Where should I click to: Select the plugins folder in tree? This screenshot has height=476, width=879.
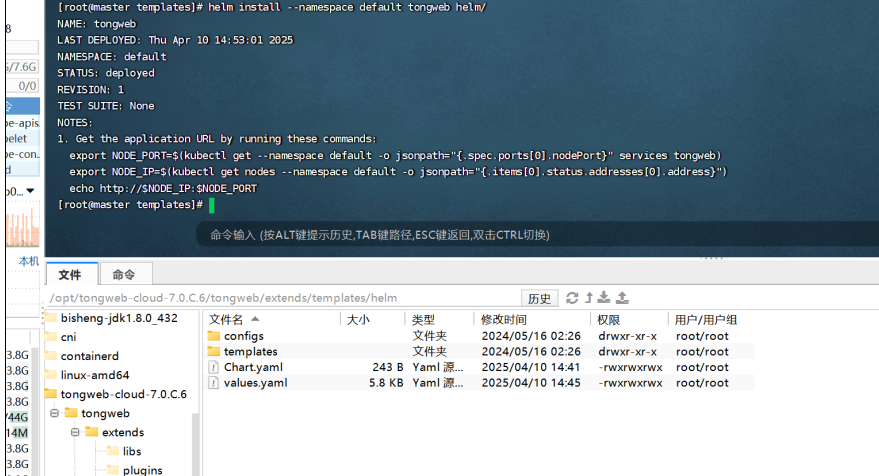[x=142, y=470]
